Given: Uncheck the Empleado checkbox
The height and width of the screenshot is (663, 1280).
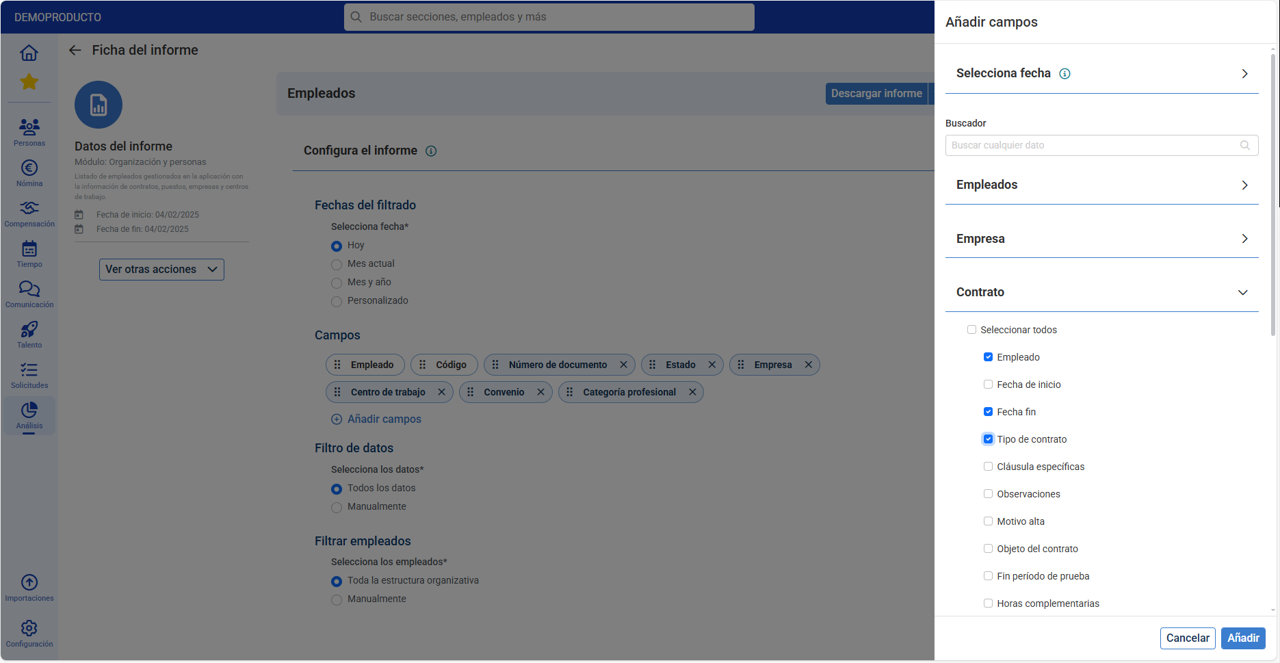Looking at the screenshot, I should [x=988, y=357].
